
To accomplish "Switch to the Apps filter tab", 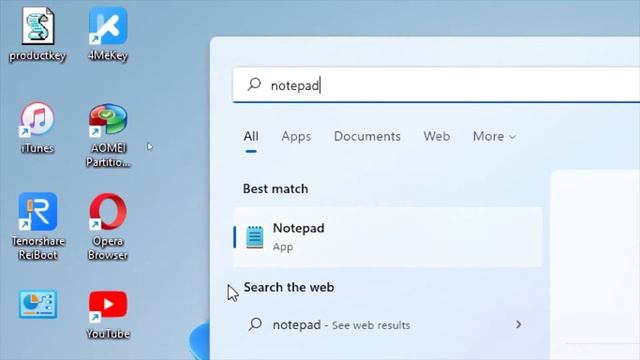I will pos(296,136).
